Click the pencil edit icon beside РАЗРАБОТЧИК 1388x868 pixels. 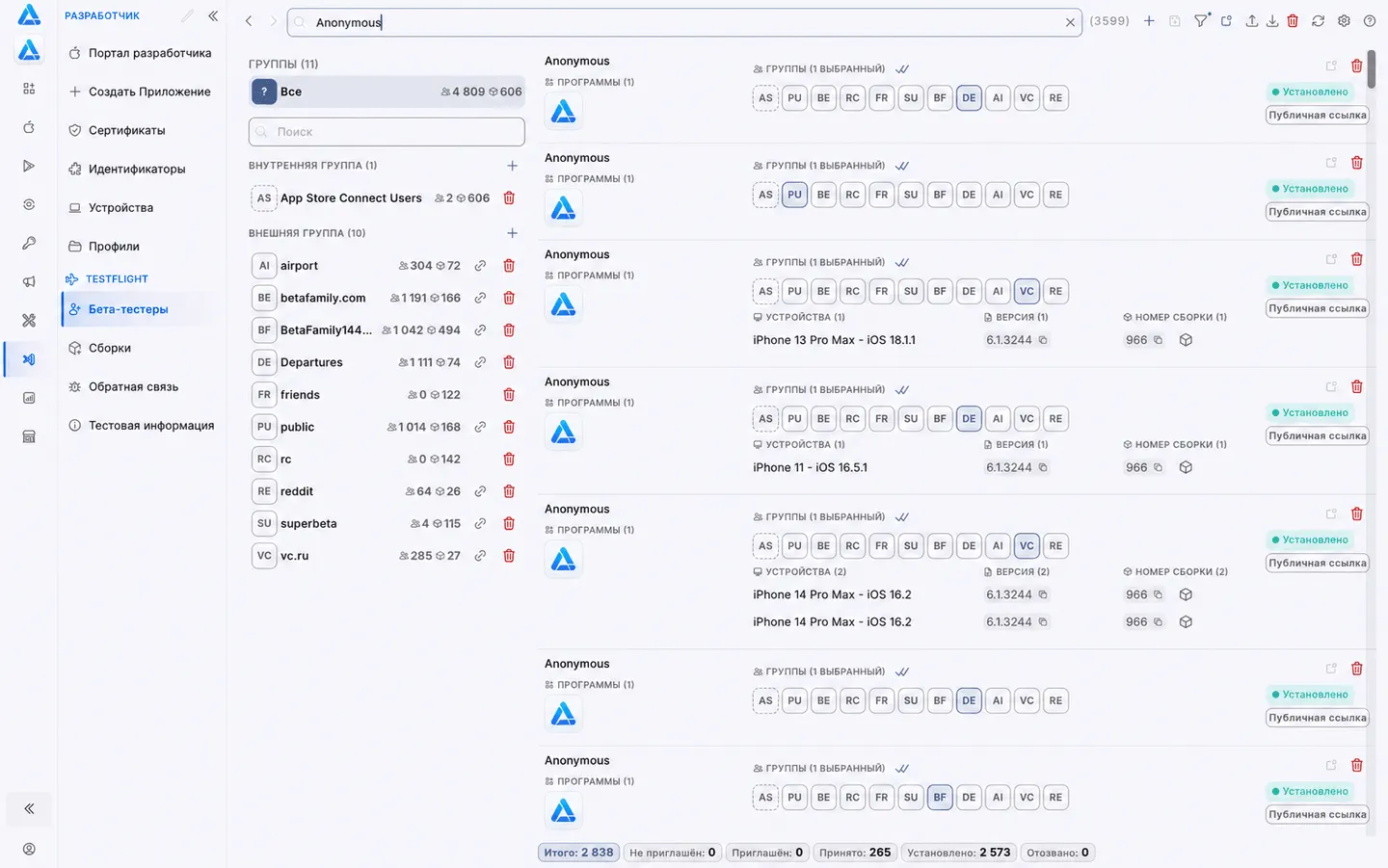point(187,15)
